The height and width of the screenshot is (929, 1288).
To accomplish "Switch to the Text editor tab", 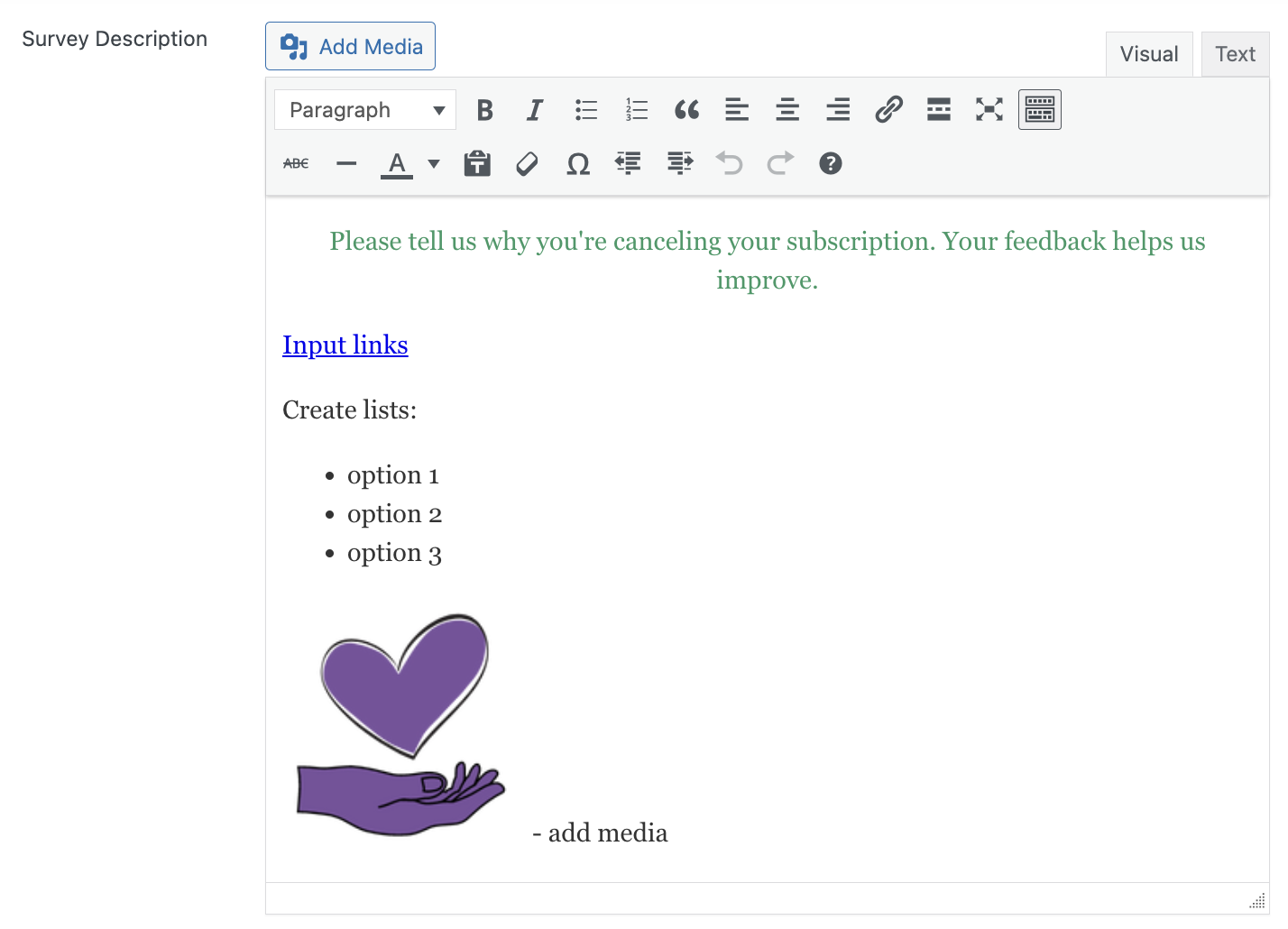I will pyautogui.click(x=1235, y=54).
